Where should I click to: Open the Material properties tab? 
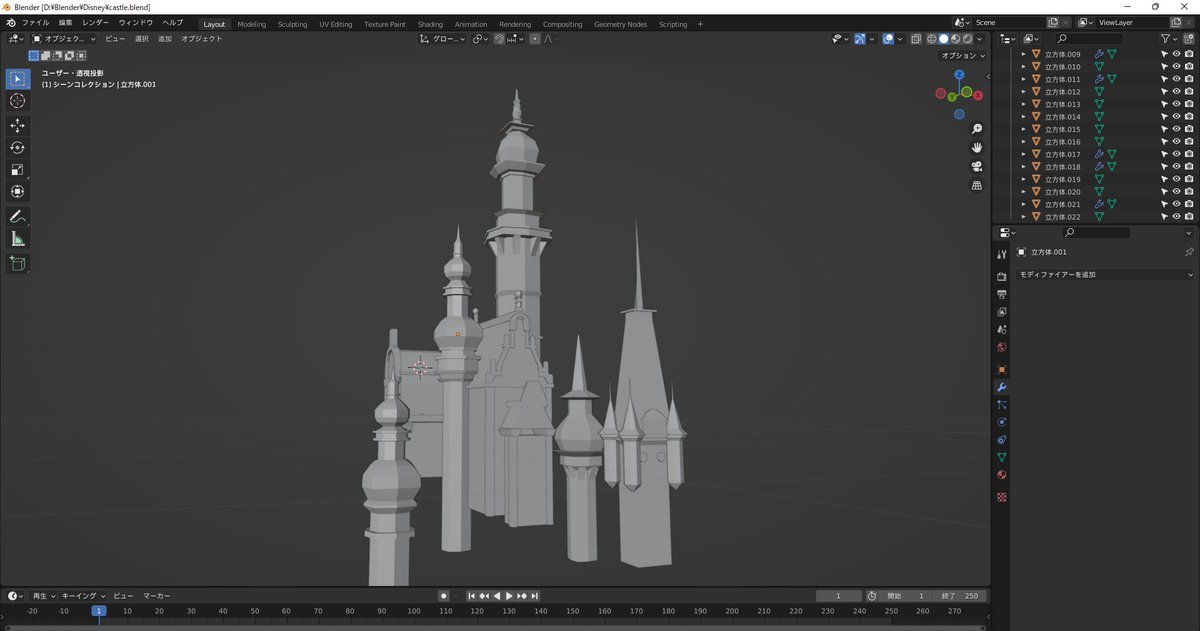[1001, 475]
